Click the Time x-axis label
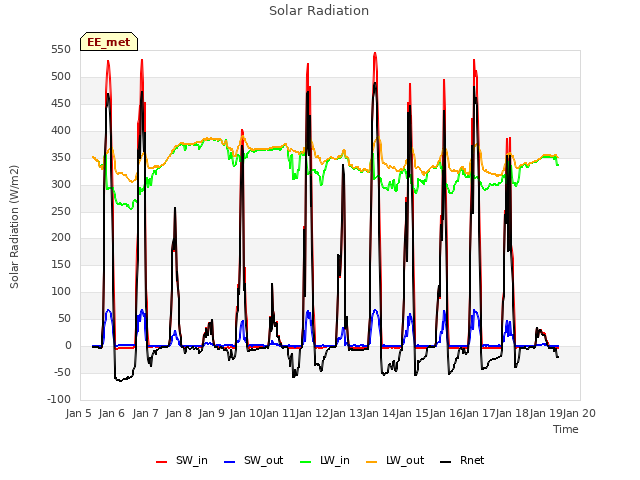Screen dimensions: 640x480 coord(566,429)
